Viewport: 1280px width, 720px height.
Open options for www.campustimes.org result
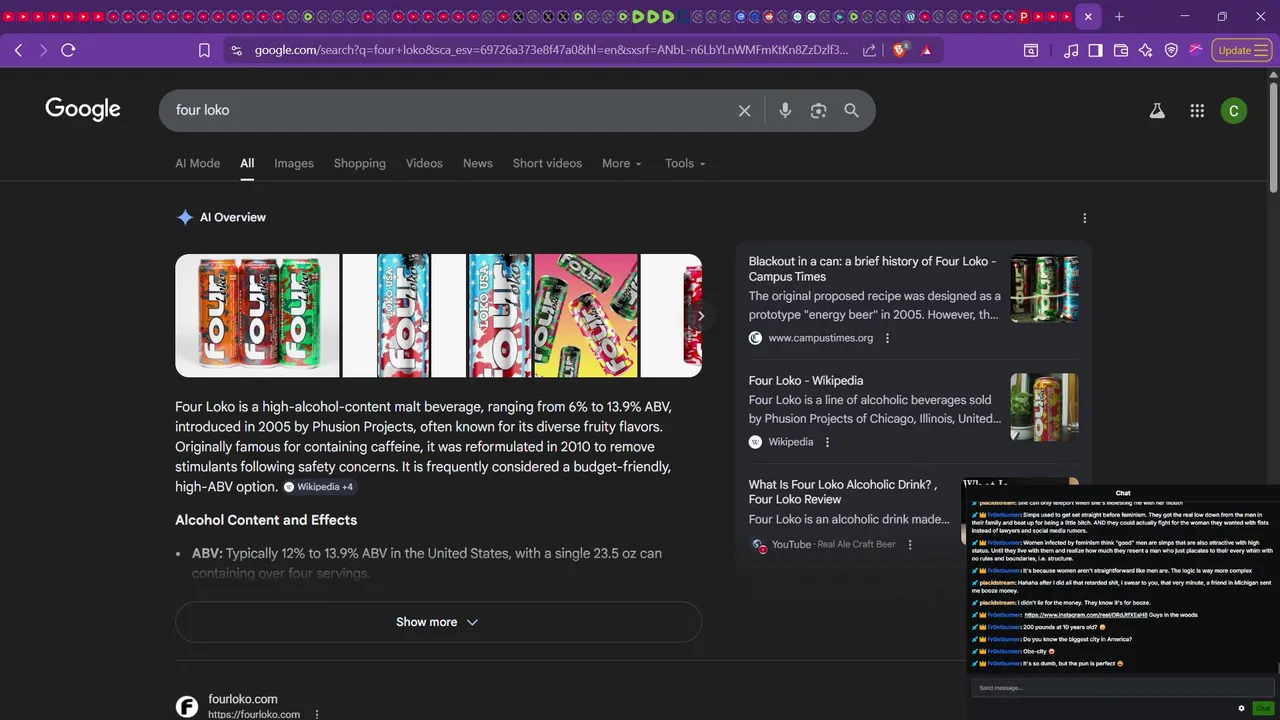click(x=887, y=338)
